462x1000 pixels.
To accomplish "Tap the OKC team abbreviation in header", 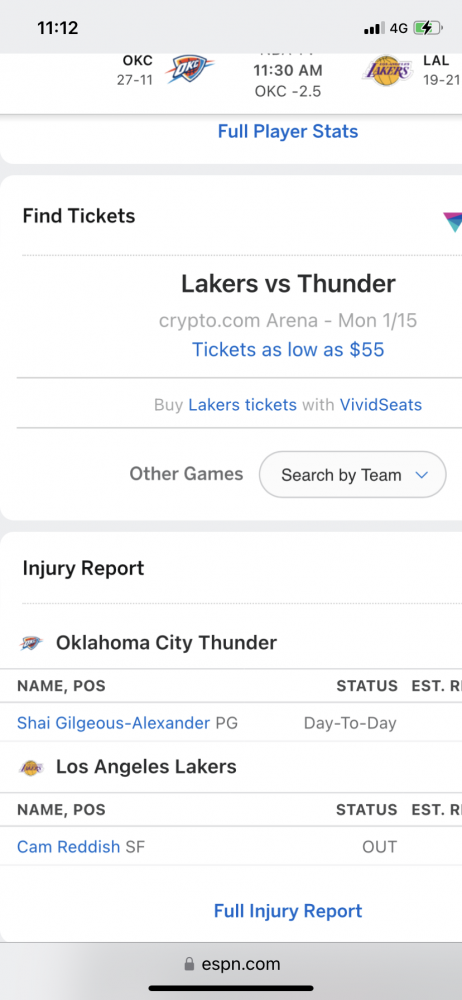I will [x=138, y=61].
